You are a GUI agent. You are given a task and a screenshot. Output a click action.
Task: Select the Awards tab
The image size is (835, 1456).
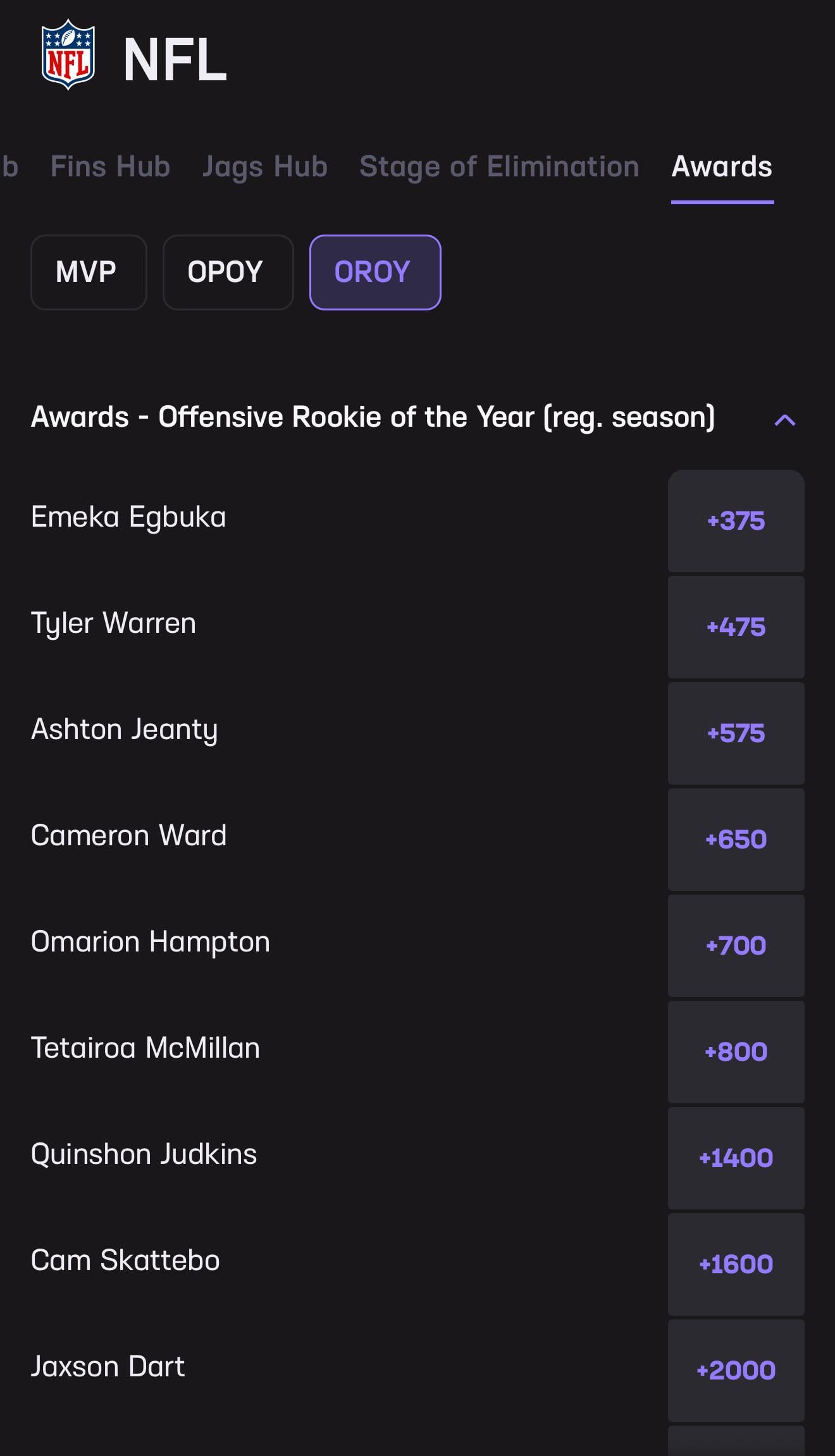click(x=722, y=167)
